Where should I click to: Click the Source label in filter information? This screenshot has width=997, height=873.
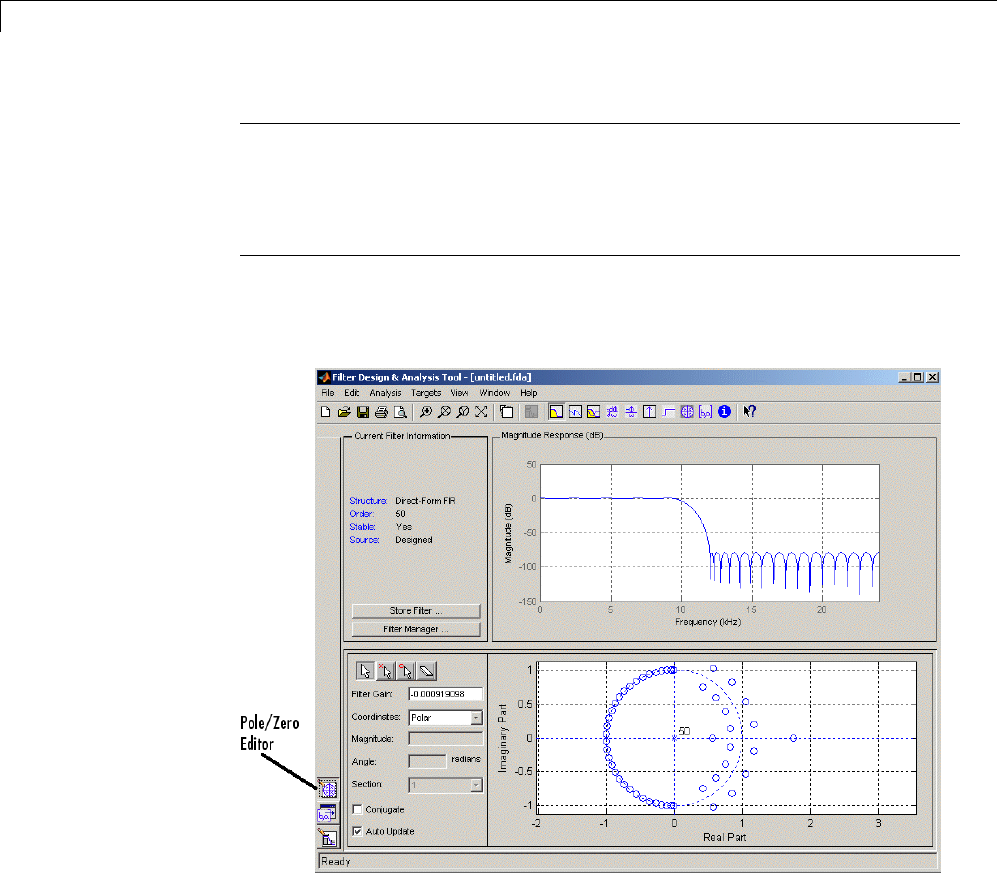tap(364, 540)
